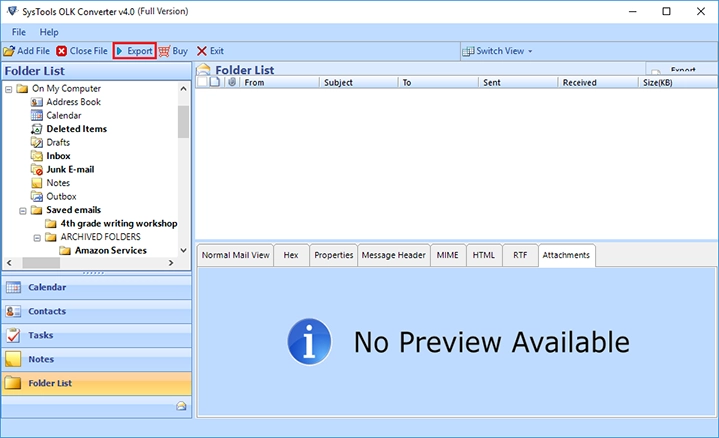Switch to Normal Mail View tab
This screenshot has height=438, width=719.
pyautogui.click(x=236, y=255)
